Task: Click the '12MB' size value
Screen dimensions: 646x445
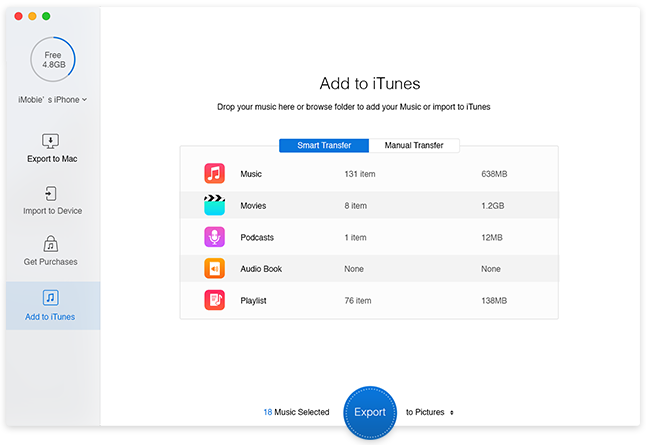Action: tap(492, 237)
